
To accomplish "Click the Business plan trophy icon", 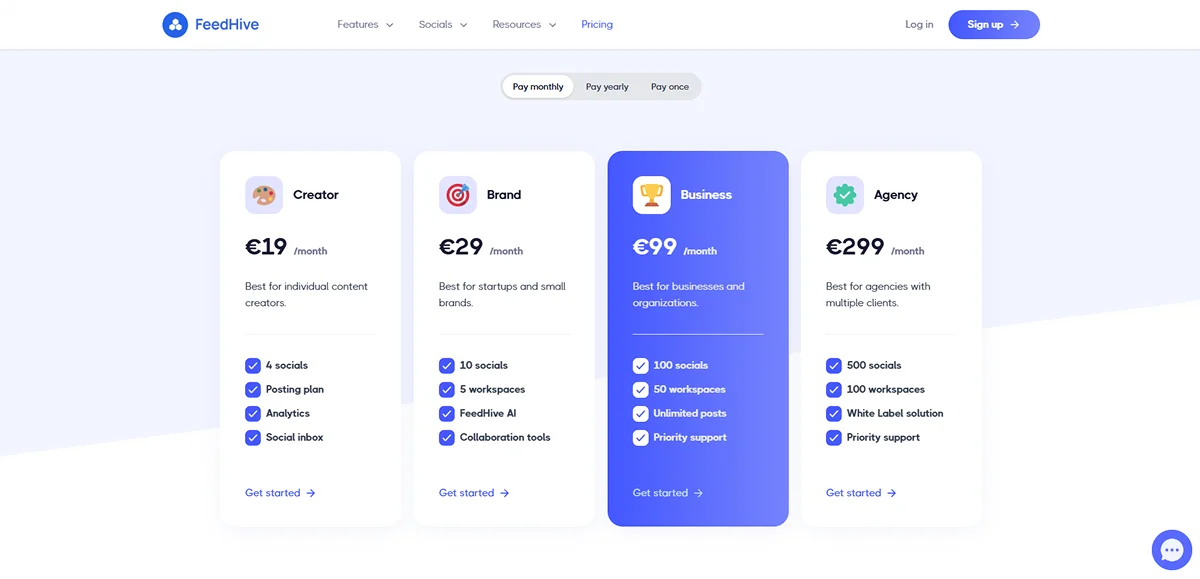I will pyautogui.click(x=651, y=194).
